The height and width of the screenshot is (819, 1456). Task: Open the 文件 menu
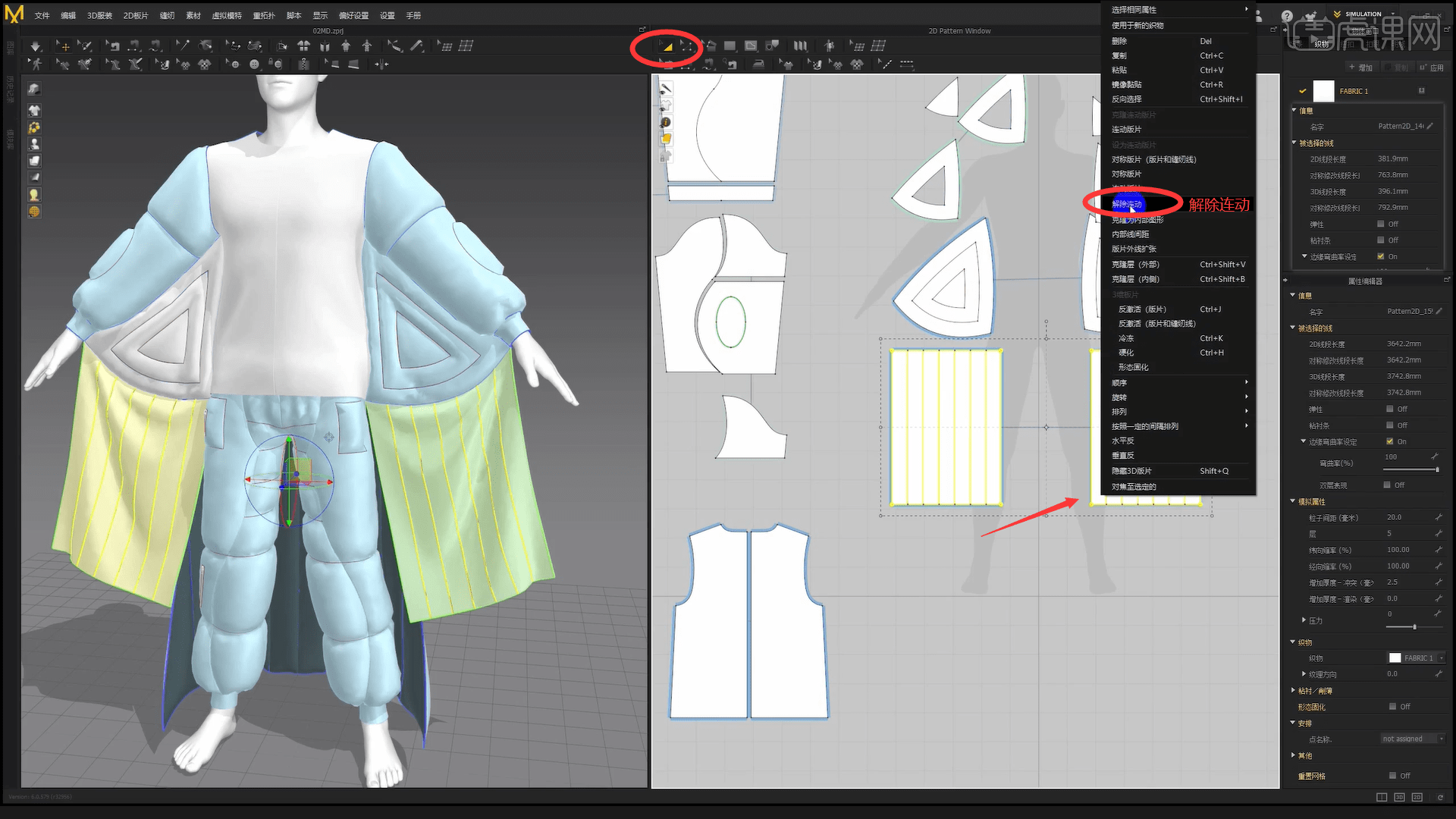tap(42, 15)
